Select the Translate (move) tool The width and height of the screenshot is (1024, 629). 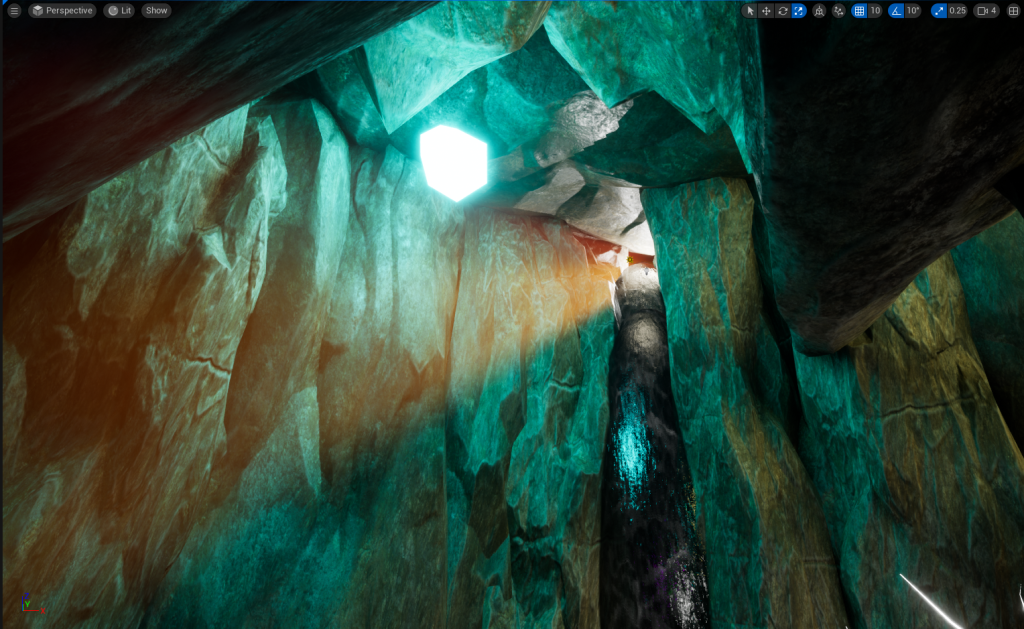[767, 11]
